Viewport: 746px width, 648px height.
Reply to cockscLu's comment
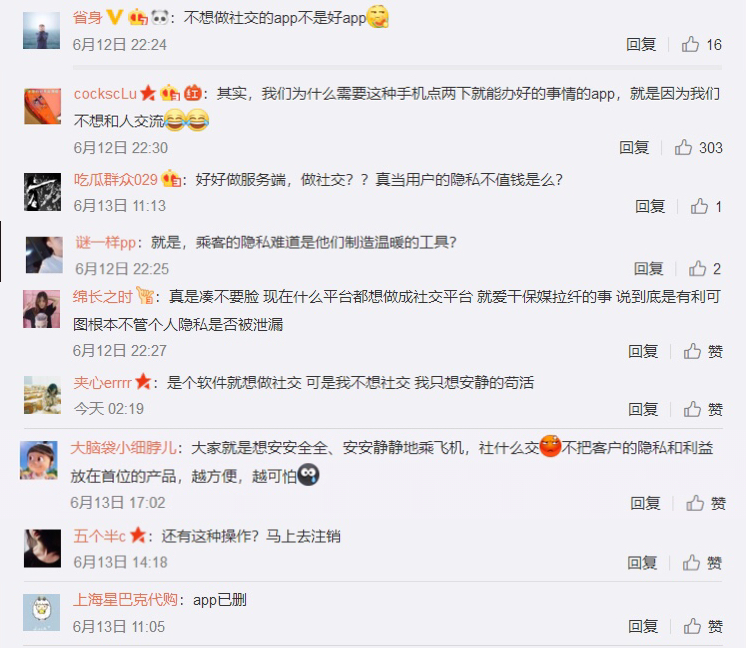634,148
